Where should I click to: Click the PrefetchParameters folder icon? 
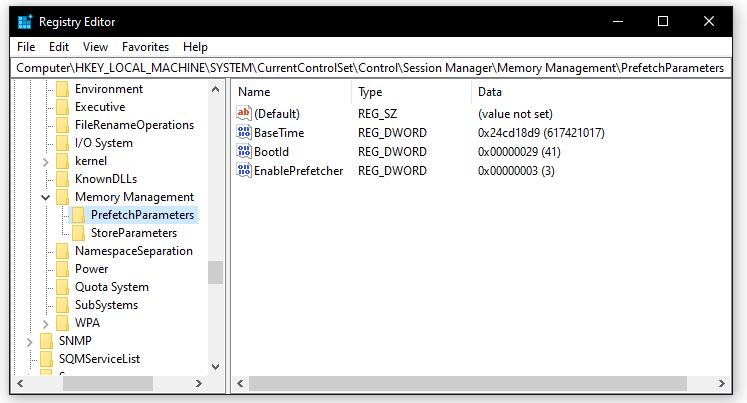coord(79,215)
